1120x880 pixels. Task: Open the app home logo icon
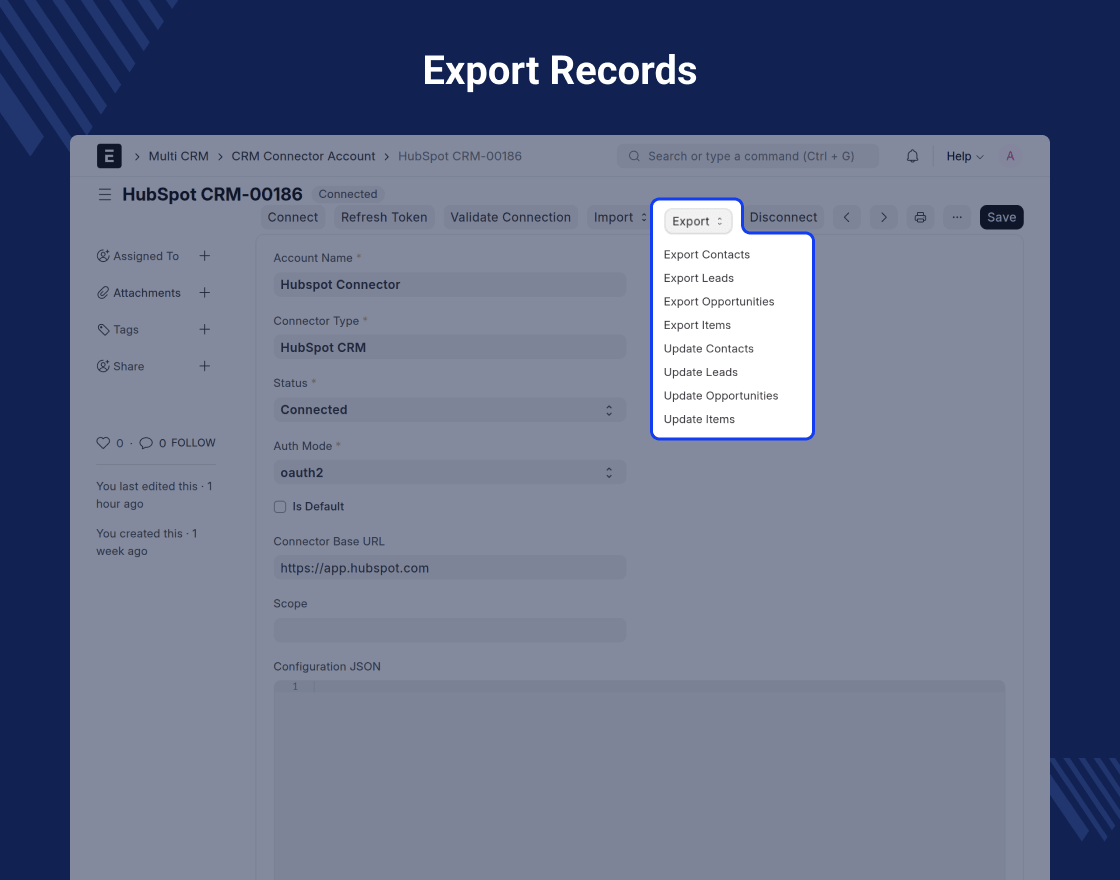109,156
